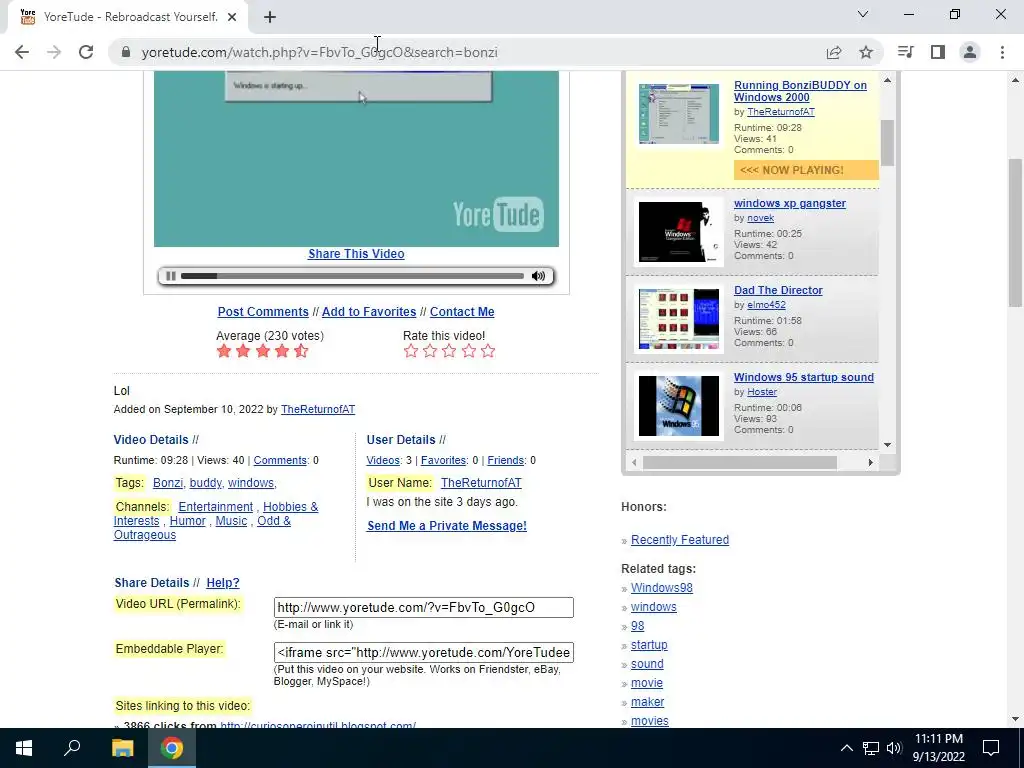Viewport: 1024px width, 768px height.
Task: Open Windows 95 startup sound thumbnail
Action: 679,406
